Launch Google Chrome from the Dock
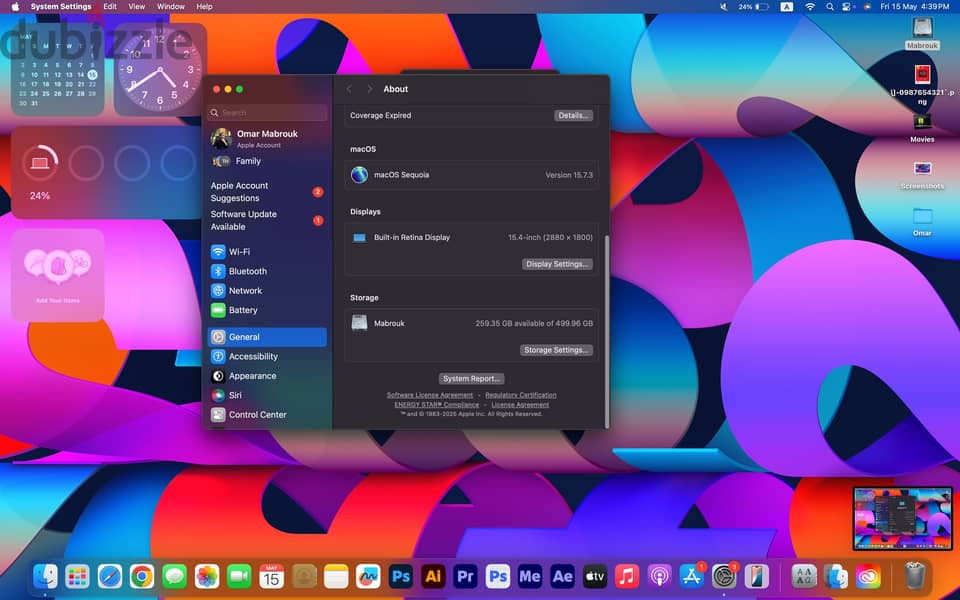The width and height of the screenshot is (960, 600). pos(142,576)
